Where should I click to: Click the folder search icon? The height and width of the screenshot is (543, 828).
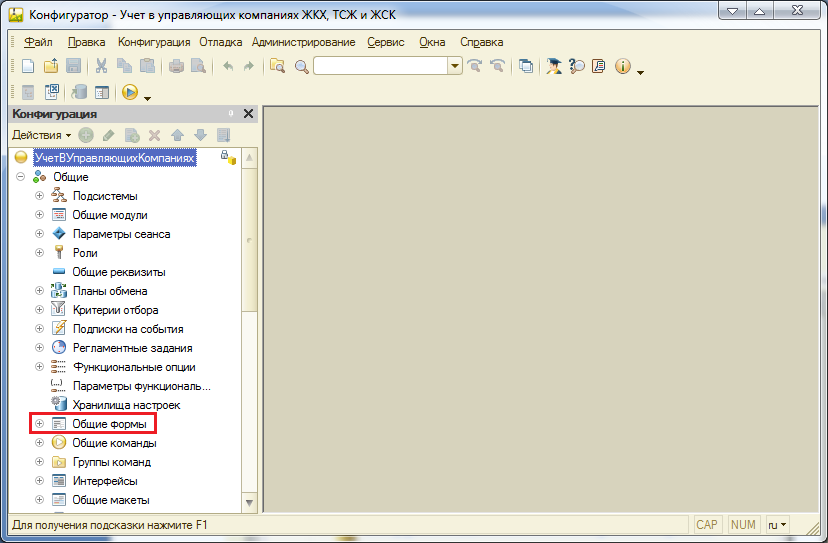click(277, 66)
